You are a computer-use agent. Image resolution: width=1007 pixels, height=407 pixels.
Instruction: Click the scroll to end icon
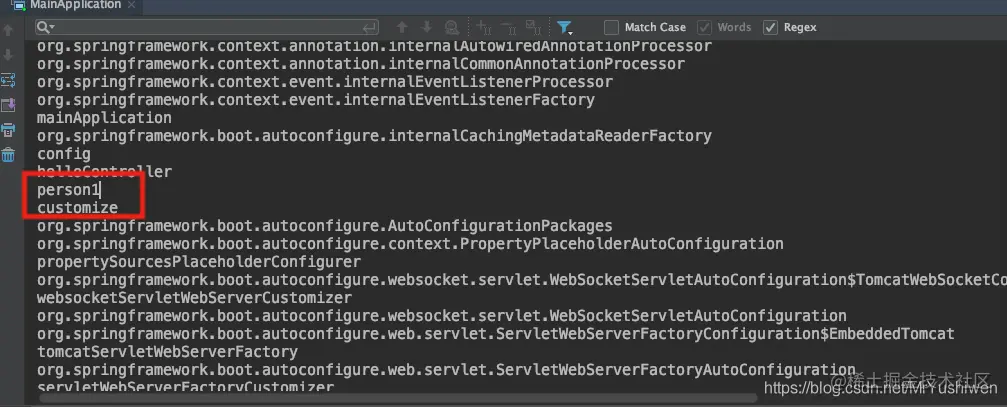pos(8,105)
